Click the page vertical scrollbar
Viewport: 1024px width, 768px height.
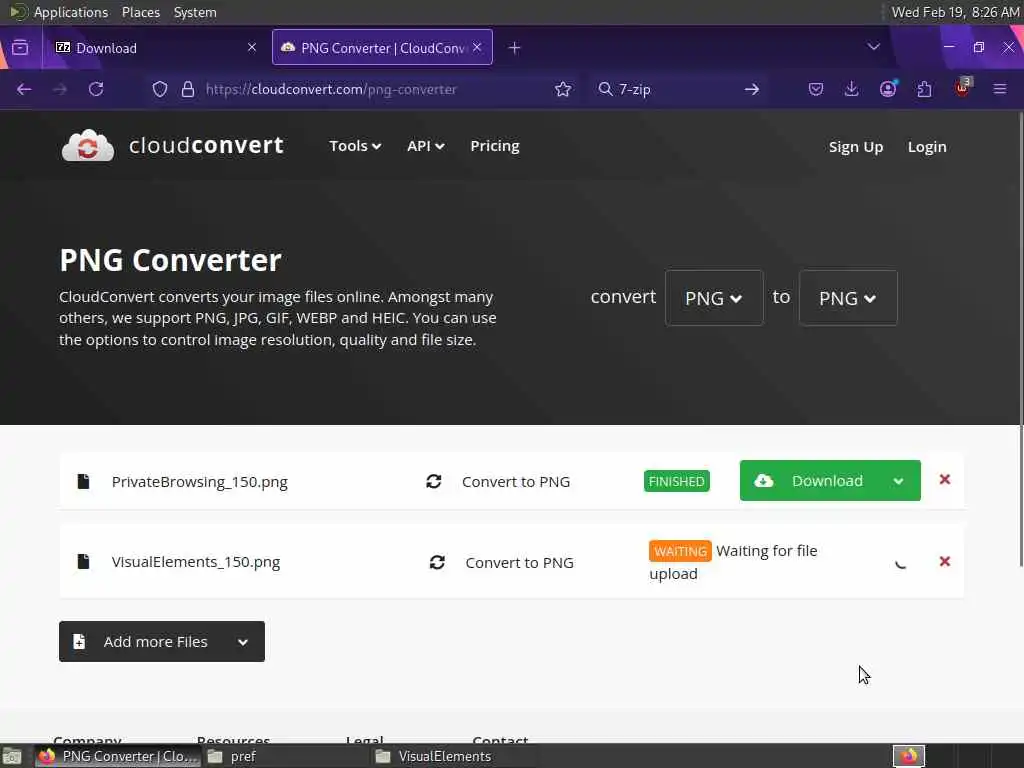(1019, 340)
